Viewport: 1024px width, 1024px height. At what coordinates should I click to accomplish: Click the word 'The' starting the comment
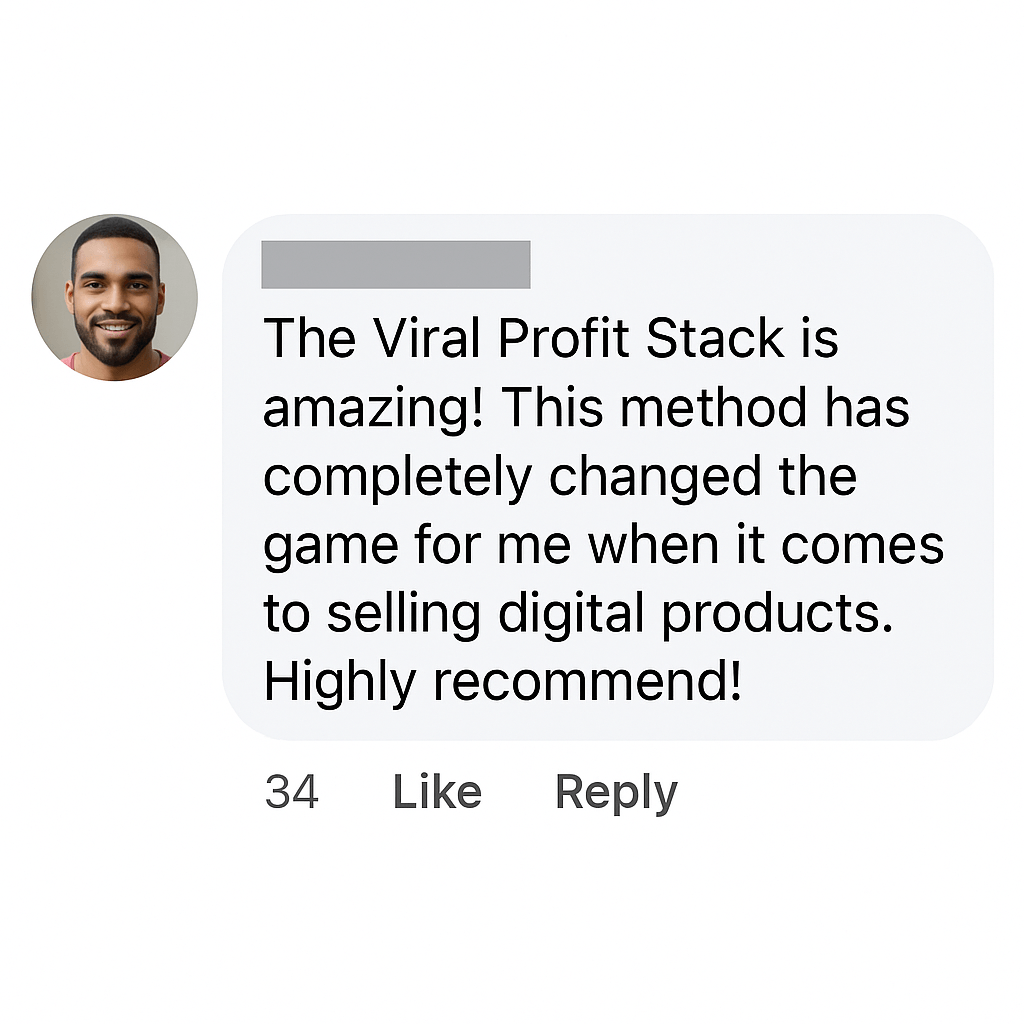point(310,338)
